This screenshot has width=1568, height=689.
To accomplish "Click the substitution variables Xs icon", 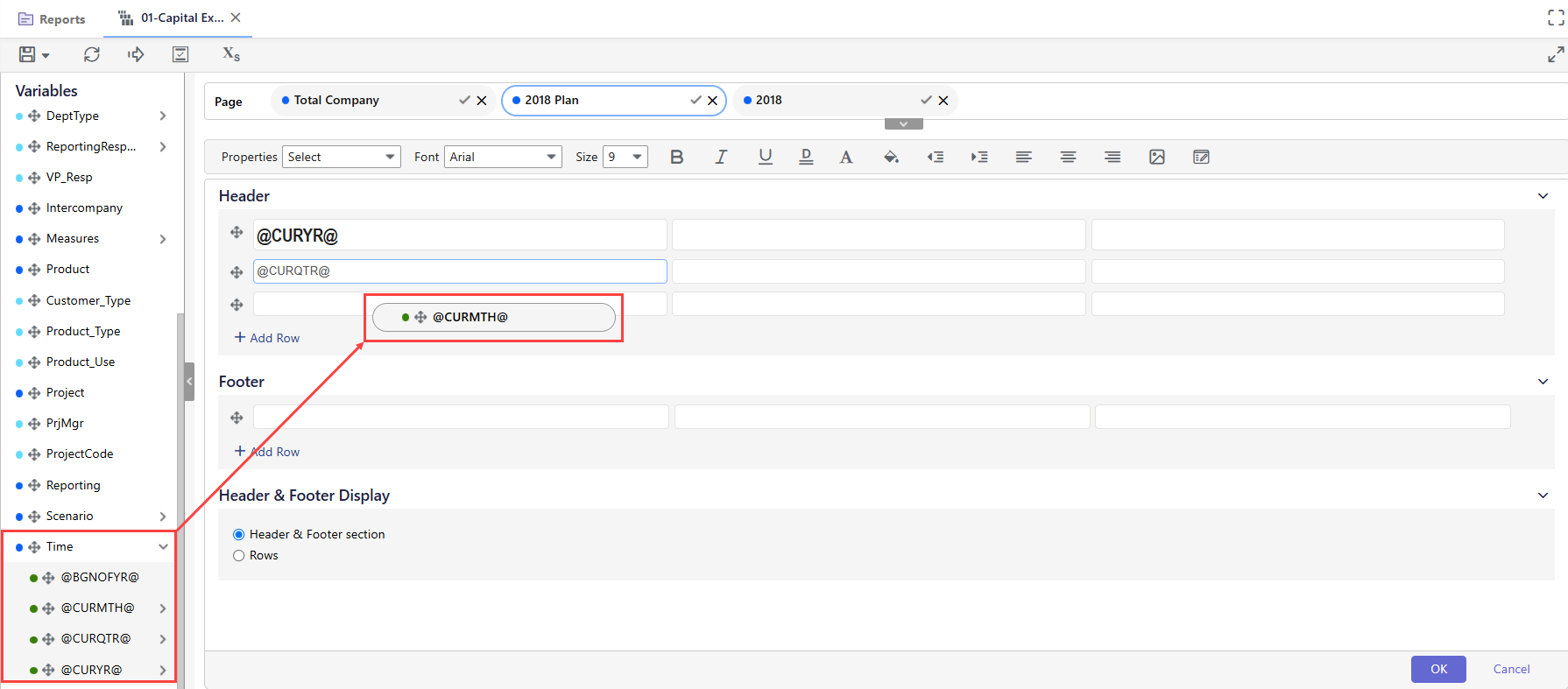I will click(x=230, y=54).
